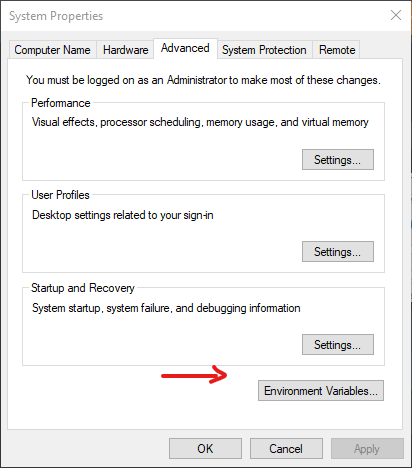Click the Performance group heading
This screenshot has width=412, height=468.
61,103
